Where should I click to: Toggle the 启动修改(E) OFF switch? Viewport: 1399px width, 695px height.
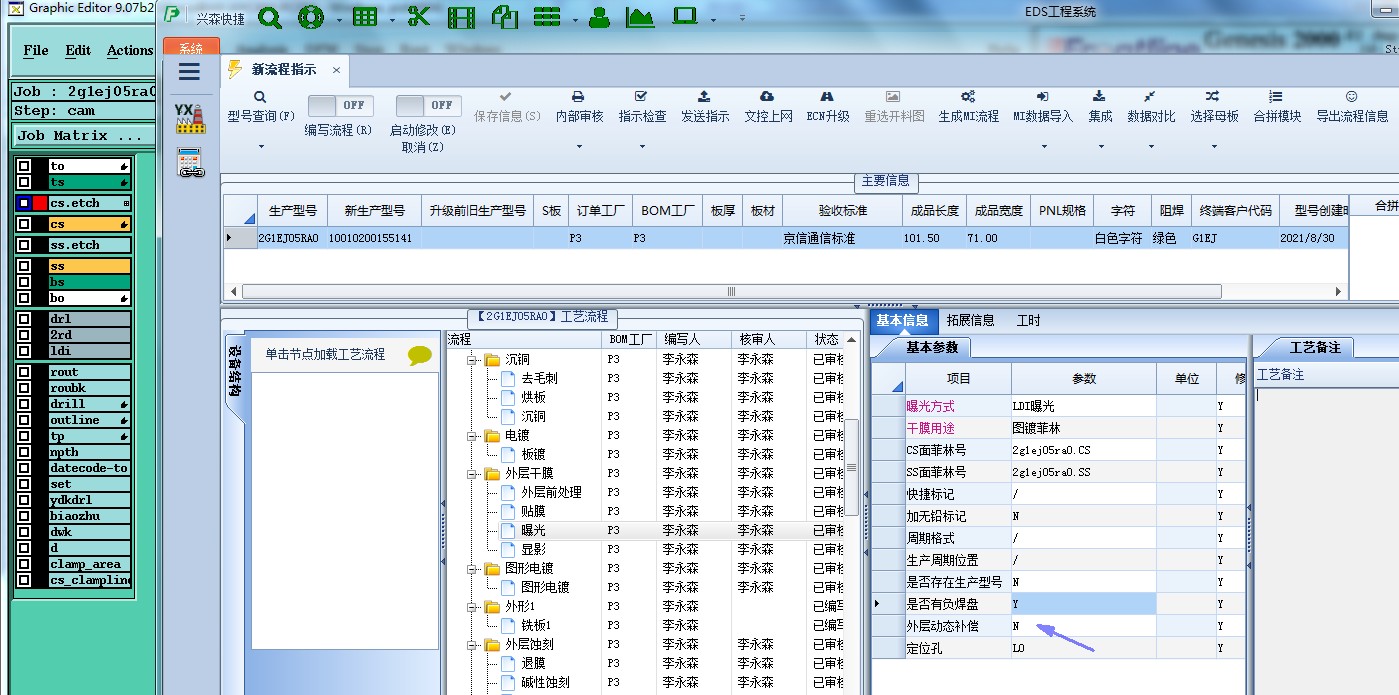[x=428, y=105]
